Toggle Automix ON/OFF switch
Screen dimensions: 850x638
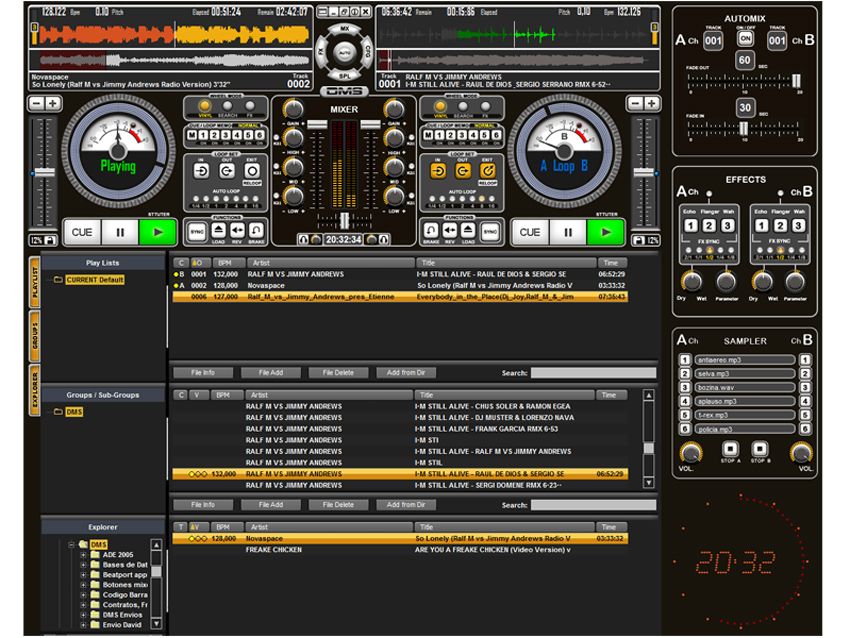click(x=746, y=38)
